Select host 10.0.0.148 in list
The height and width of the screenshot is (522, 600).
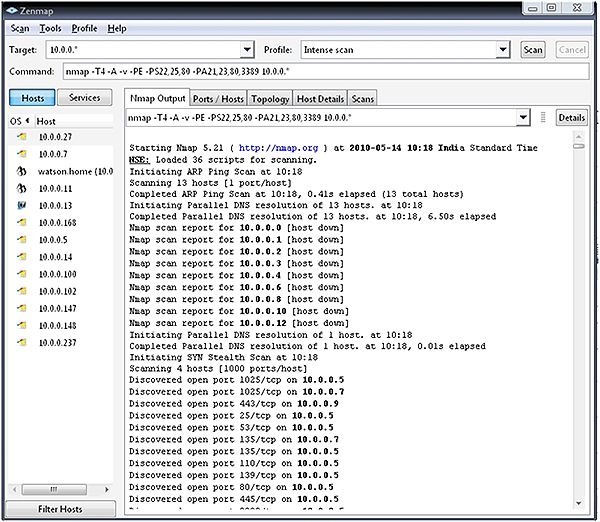(x=58, y=326)
